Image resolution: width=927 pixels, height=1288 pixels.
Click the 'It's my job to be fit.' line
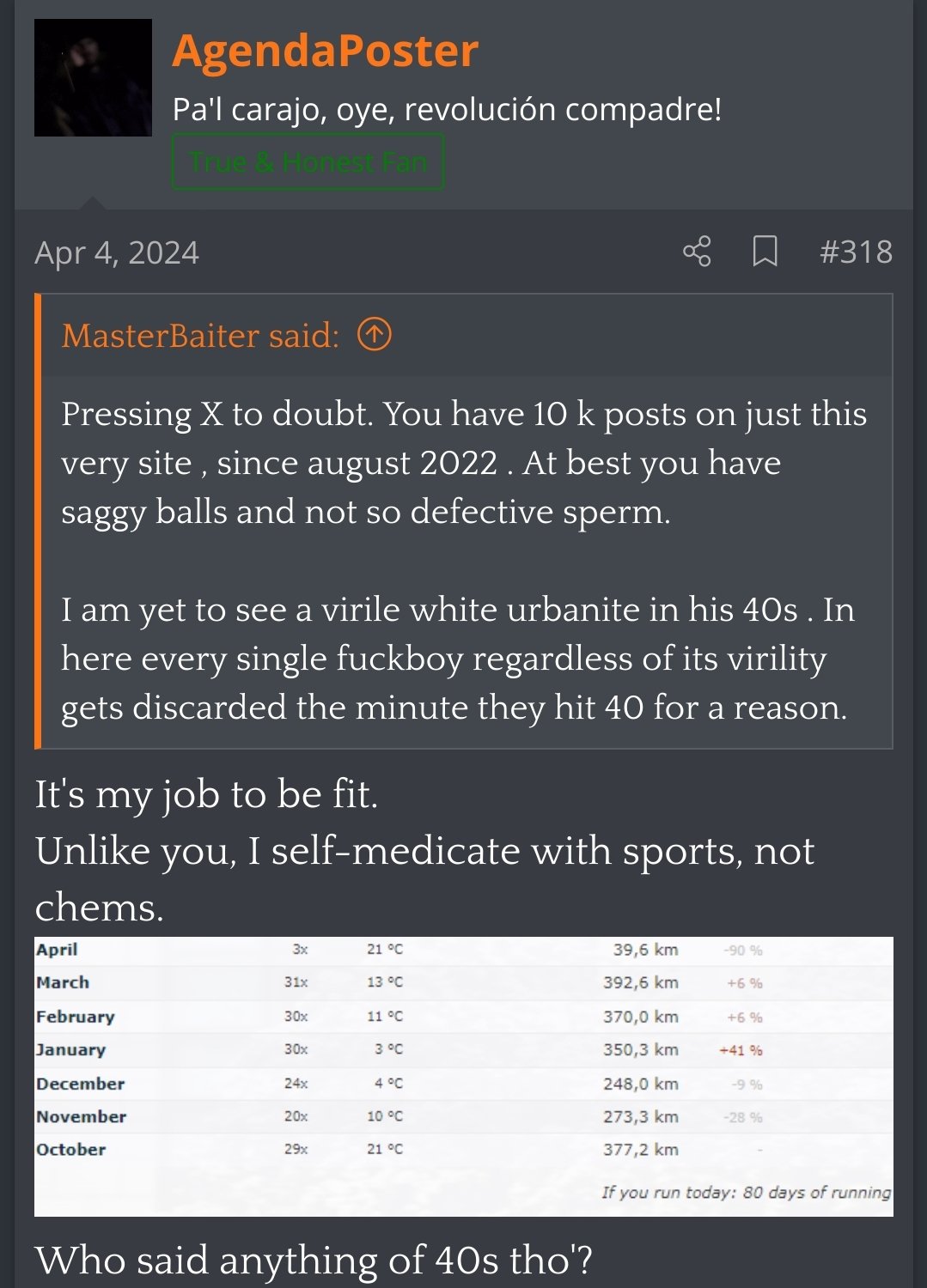pos(206,794)
